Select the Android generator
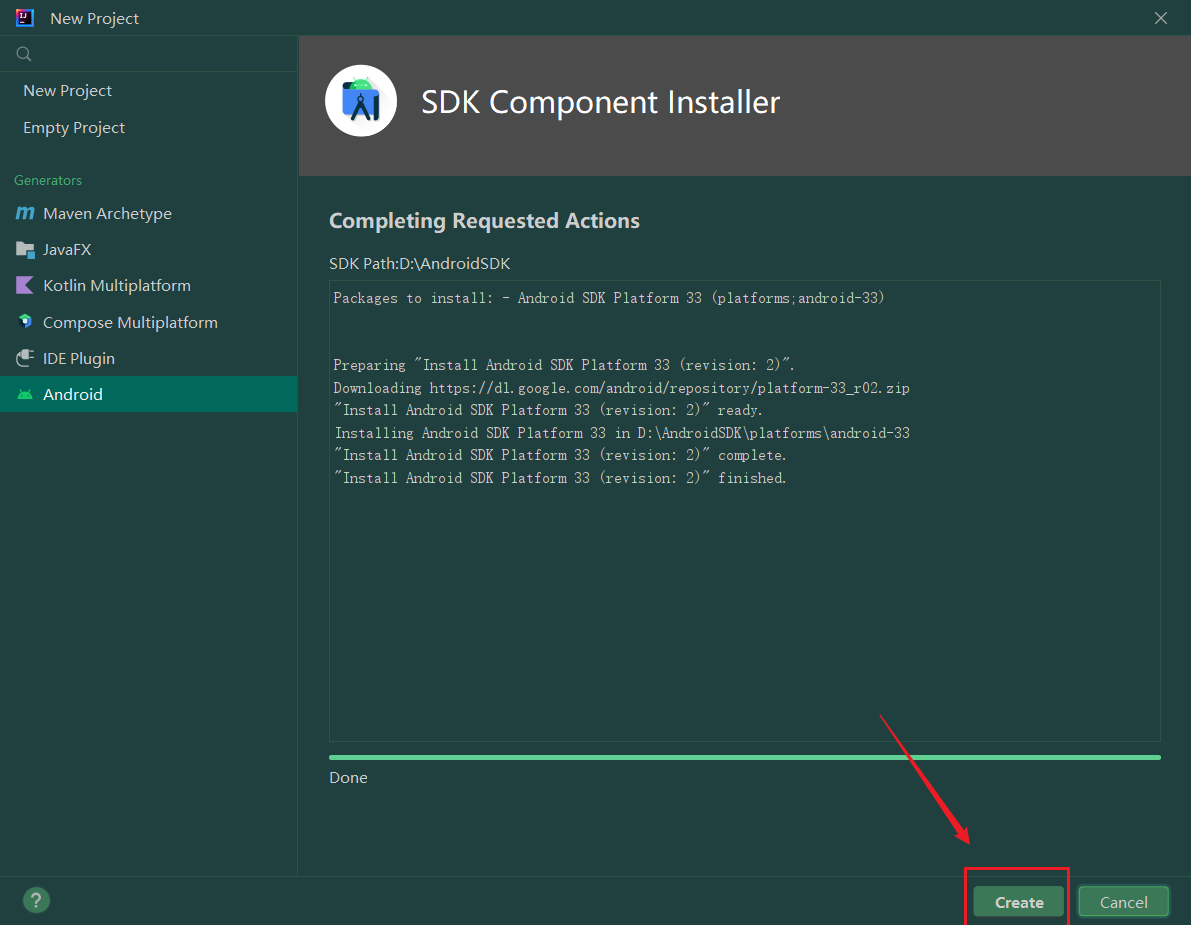This screenshot has height=925, width=1191. pos(149,394)
